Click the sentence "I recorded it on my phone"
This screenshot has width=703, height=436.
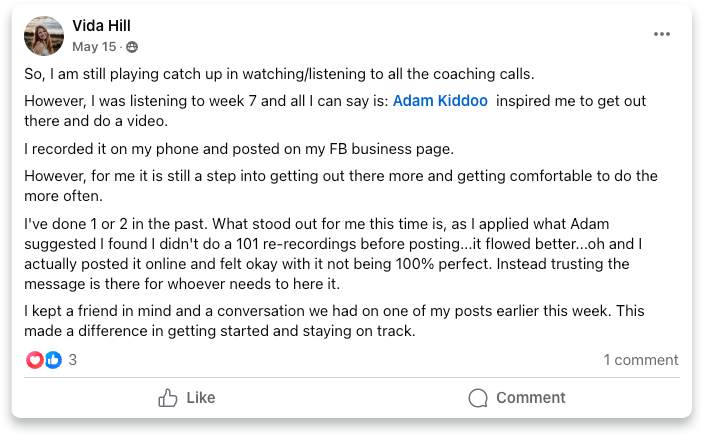click(x=240, y=149)
